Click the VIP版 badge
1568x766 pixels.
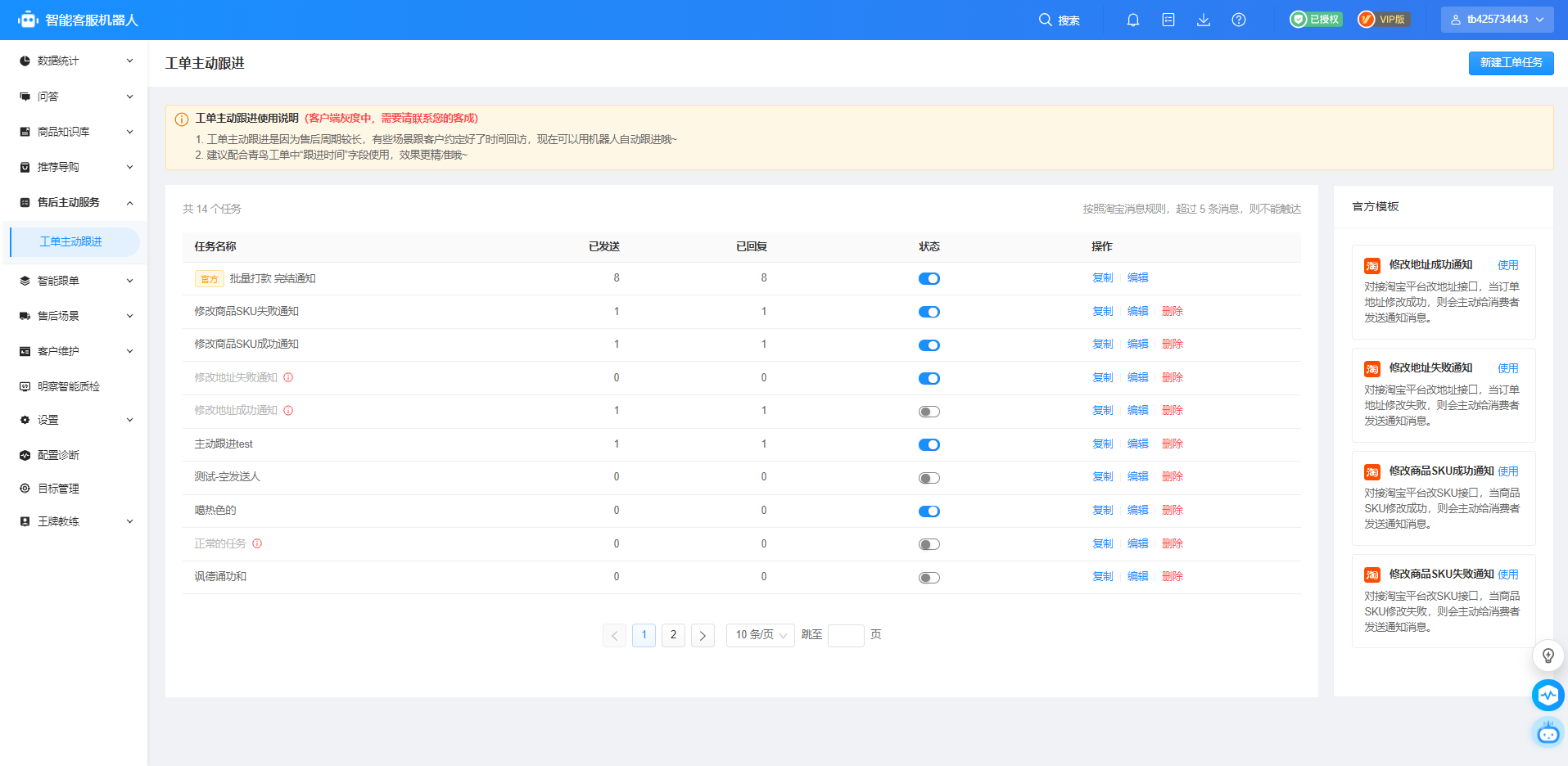coord(1384,20)
